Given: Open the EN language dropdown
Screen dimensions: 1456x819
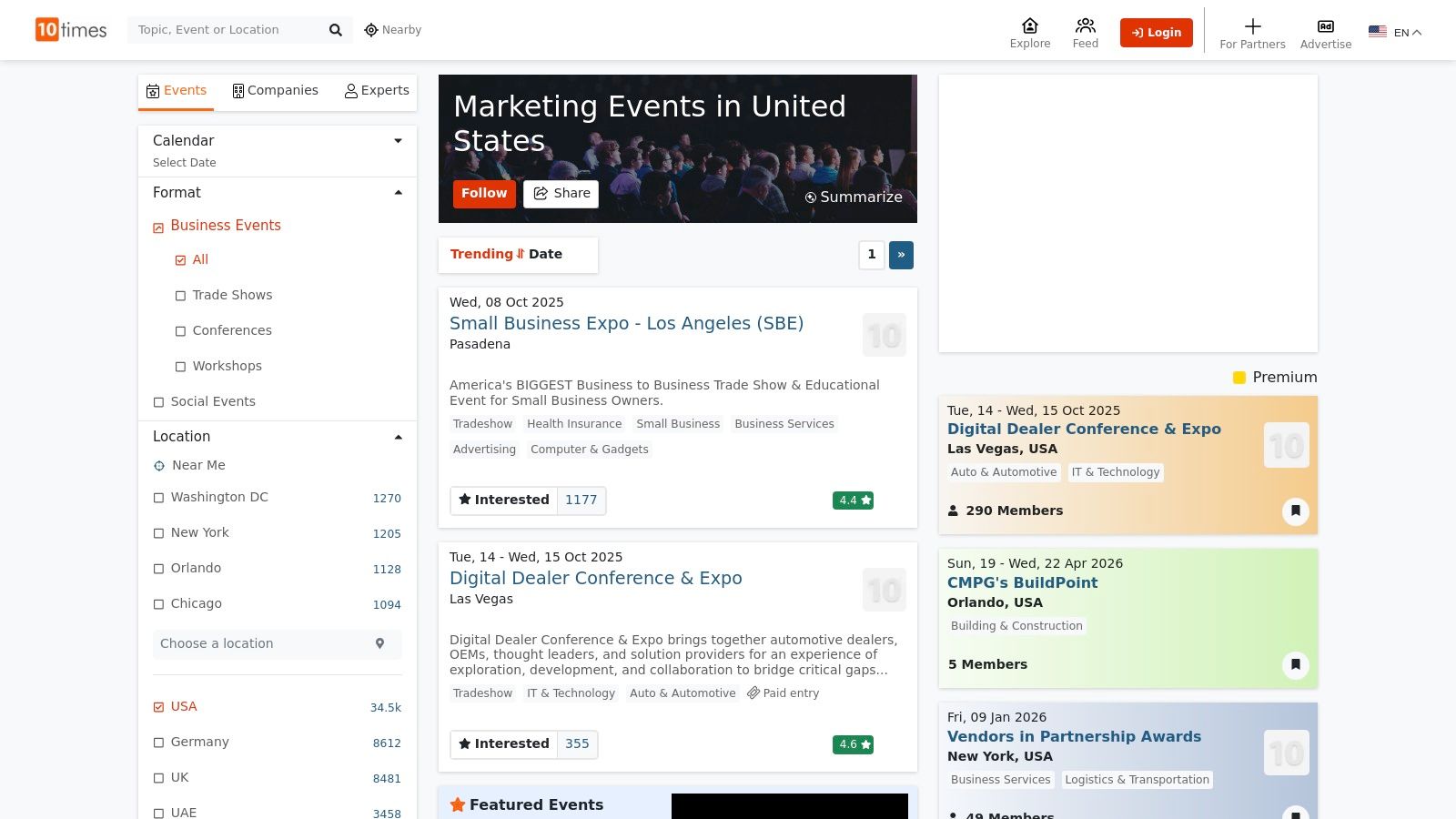Looking at the screenshot, I should tap(1395, 32).
